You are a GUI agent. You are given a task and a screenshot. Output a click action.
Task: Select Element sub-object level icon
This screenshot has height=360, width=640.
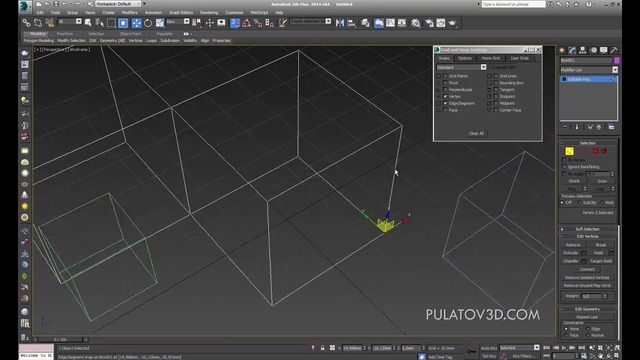point(604,151)
